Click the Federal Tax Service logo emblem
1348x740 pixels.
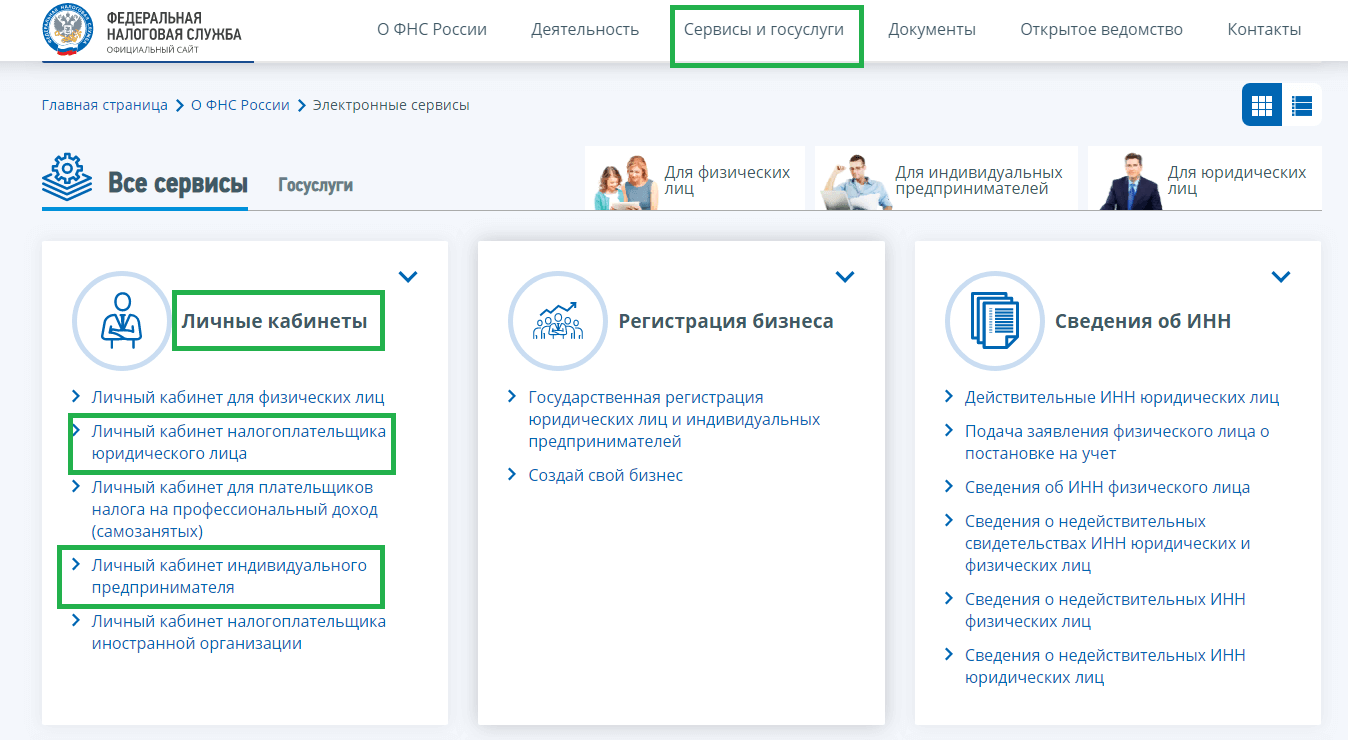click(68, 29)
